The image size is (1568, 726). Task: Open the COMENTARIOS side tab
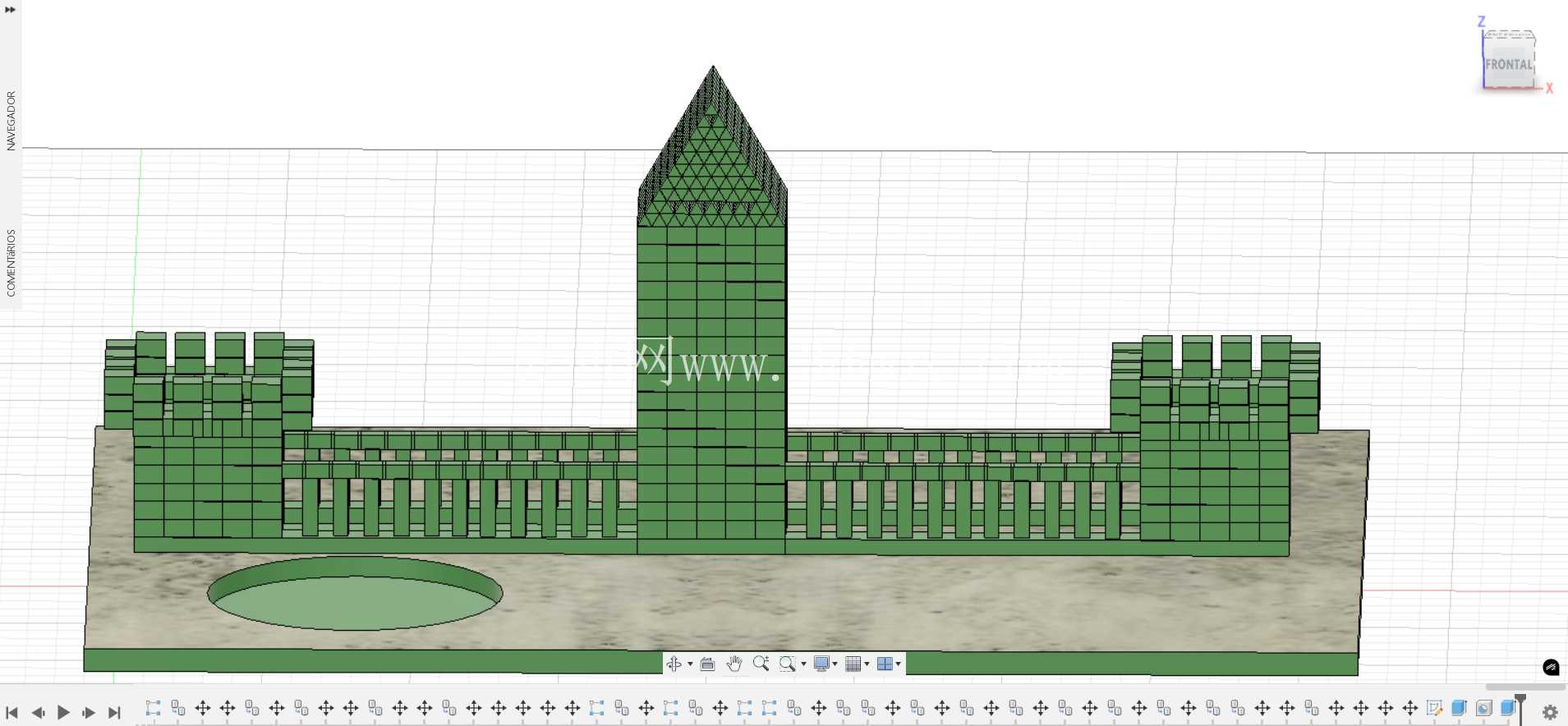[11, 263]
